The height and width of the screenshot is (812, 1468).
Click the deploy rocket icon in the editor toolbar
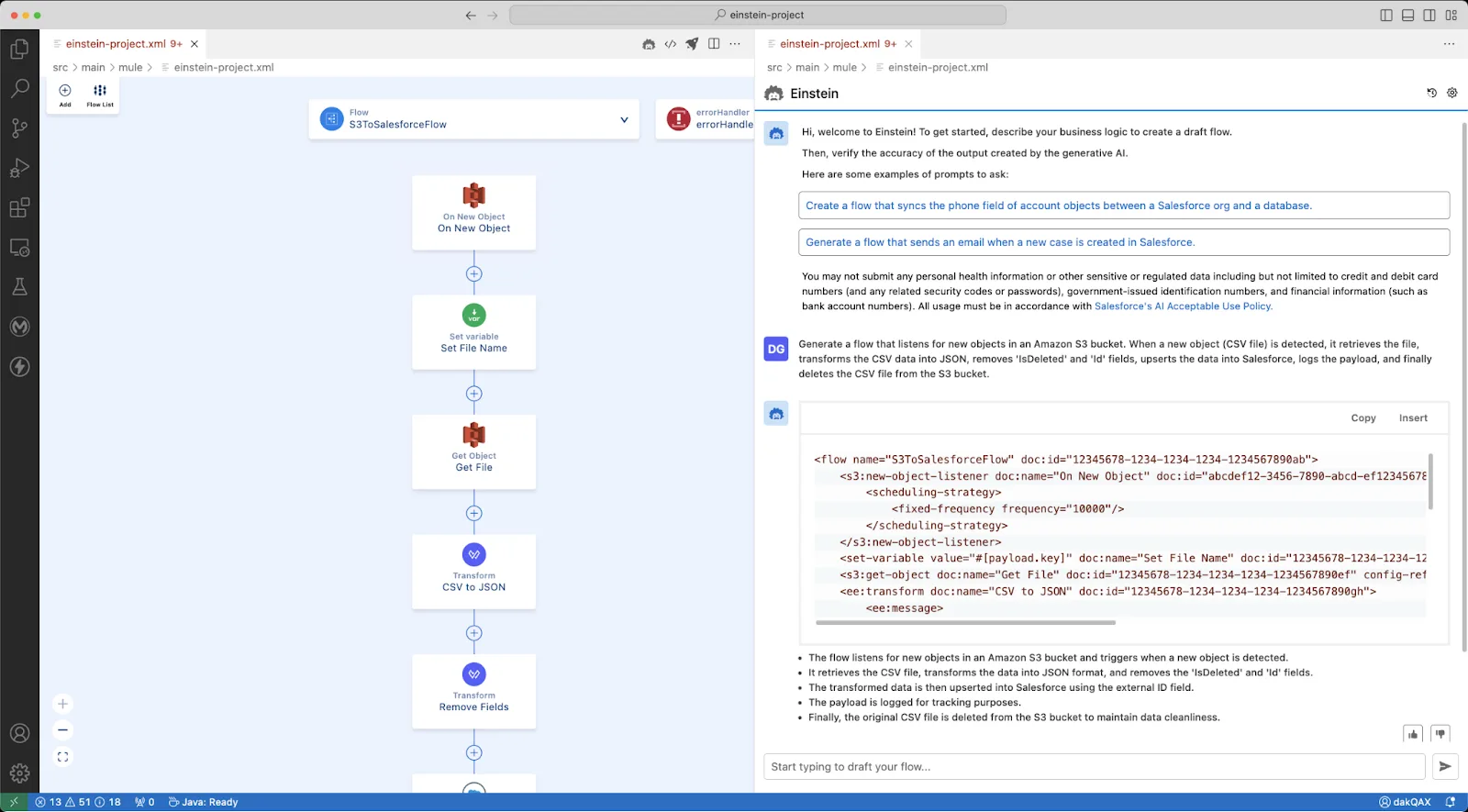pyautogui.click(x=692, y=44)
